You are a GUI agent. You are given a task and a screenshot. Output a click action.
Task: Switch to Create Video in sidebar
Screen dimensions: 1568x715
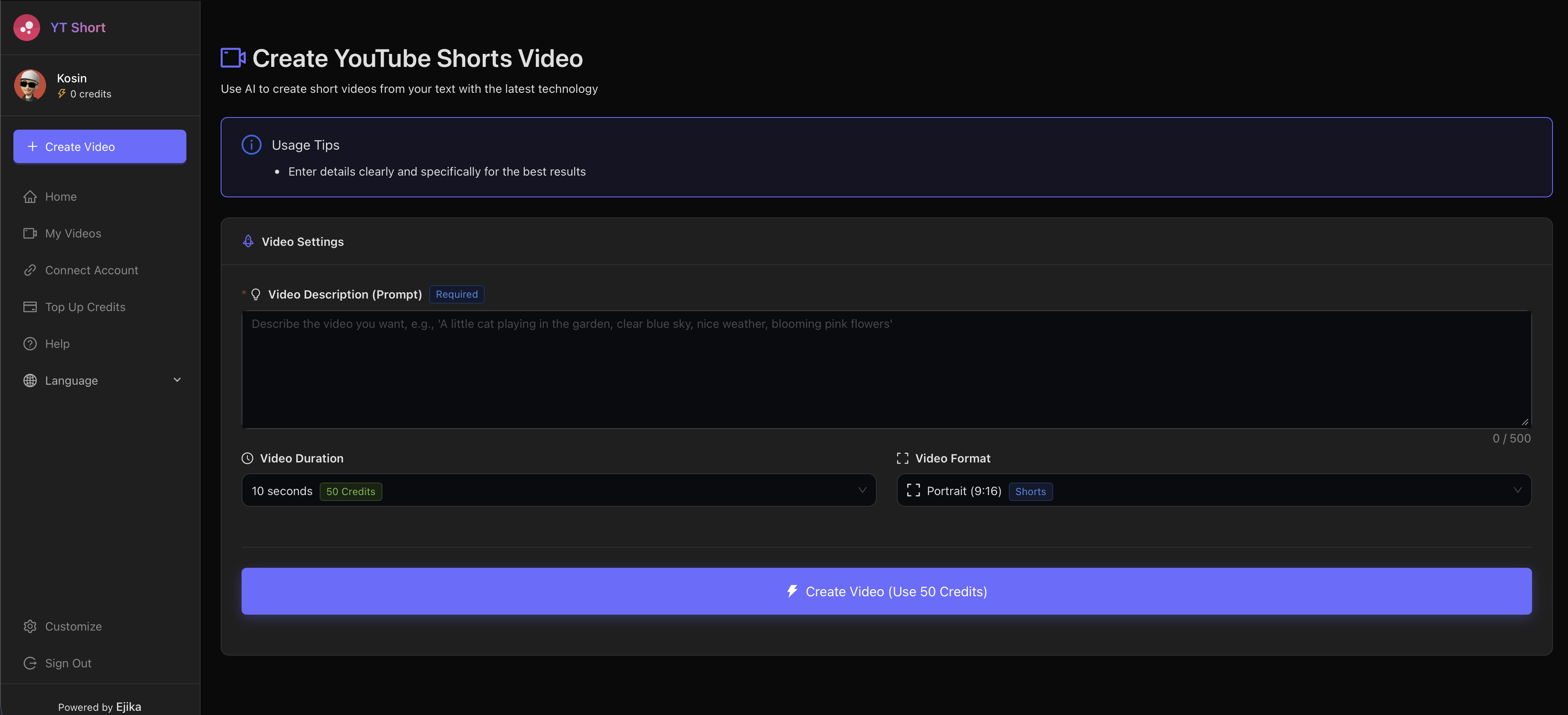[x=99, y=146]
